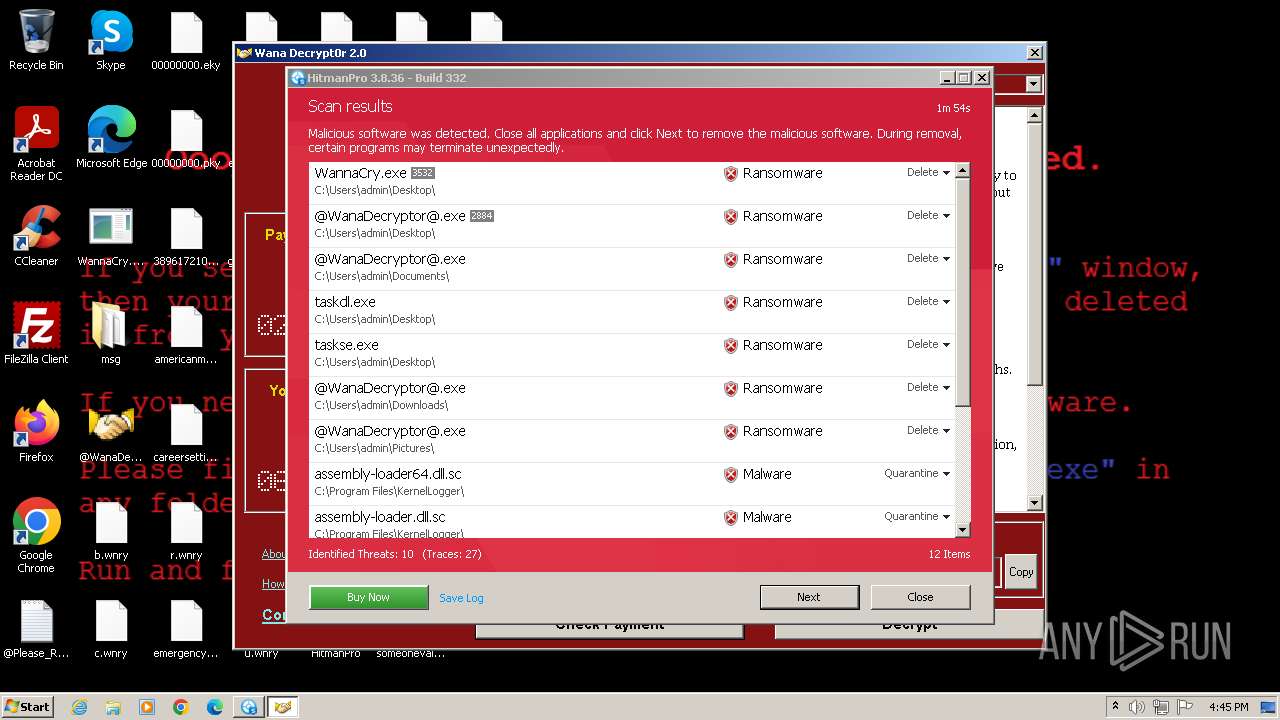The width and height of the screenshot is (1280, 720).
Task: Click ransomware shield icon for WannaCry.exe
Action: tap(731, 173)
